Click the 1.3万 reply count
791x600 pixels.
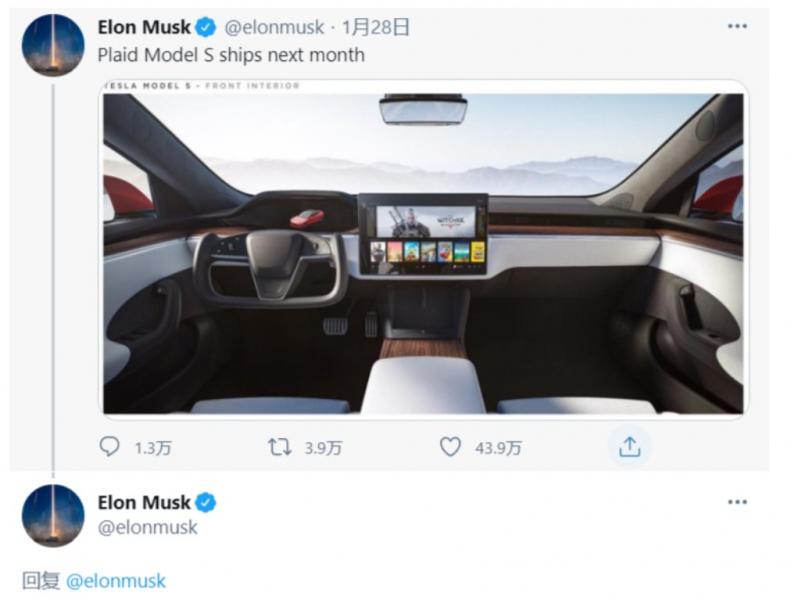click(153, 448)
